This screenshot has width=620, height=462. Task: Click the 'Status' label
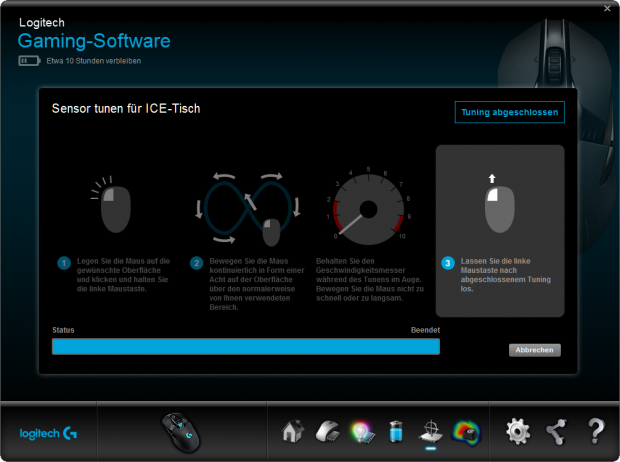pyautogui.click(x=63, y=330)
